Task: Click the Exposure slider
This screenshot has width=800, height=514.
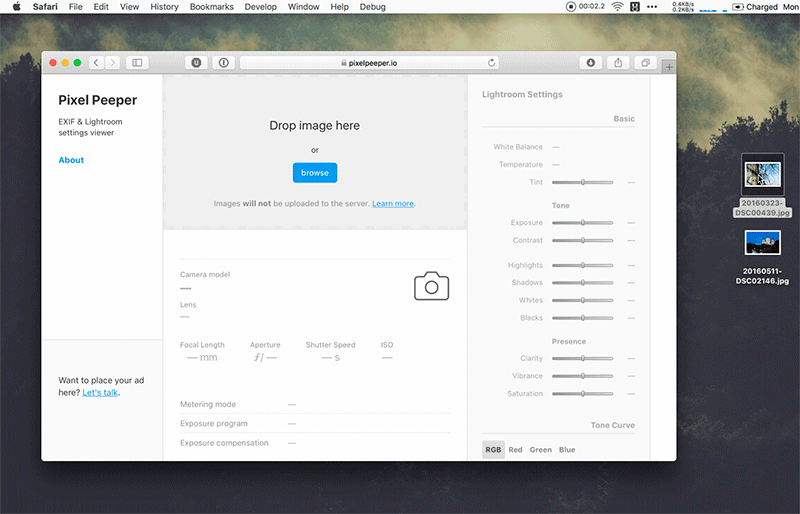Action: pyautogui.click(x=583, y=223)
